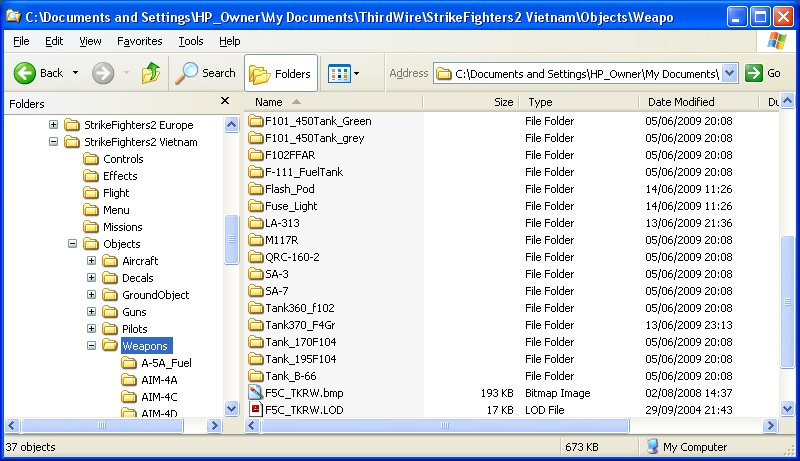Click the LA-313 folder icon

(x=256, y=223)
